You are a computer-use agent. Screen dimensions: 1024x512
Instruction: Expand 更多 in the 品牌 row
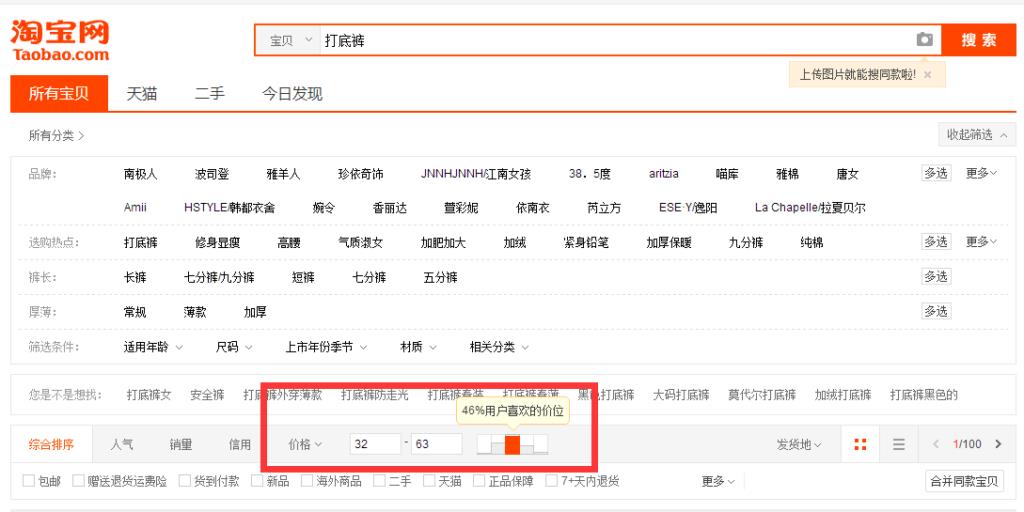(982, 173)
